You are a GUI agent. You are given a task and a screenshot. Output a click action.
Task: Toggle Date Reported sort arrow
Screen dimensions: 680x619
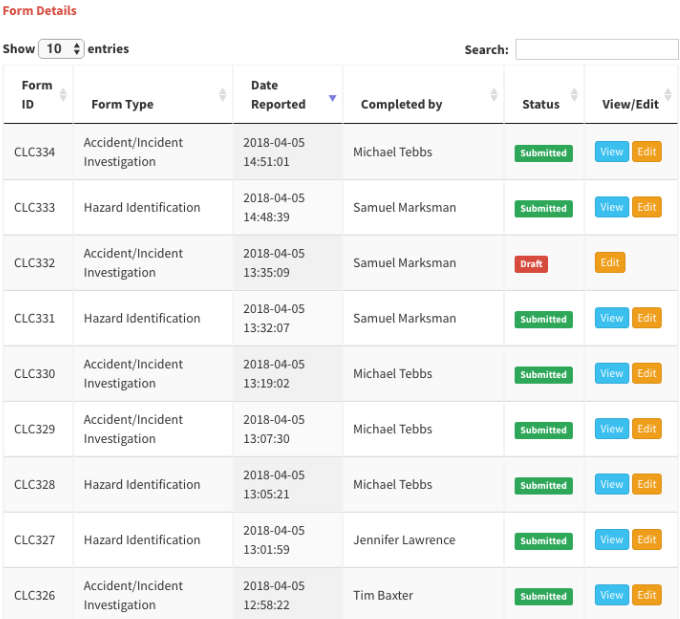pyautogui.click(x=333, y=98)
